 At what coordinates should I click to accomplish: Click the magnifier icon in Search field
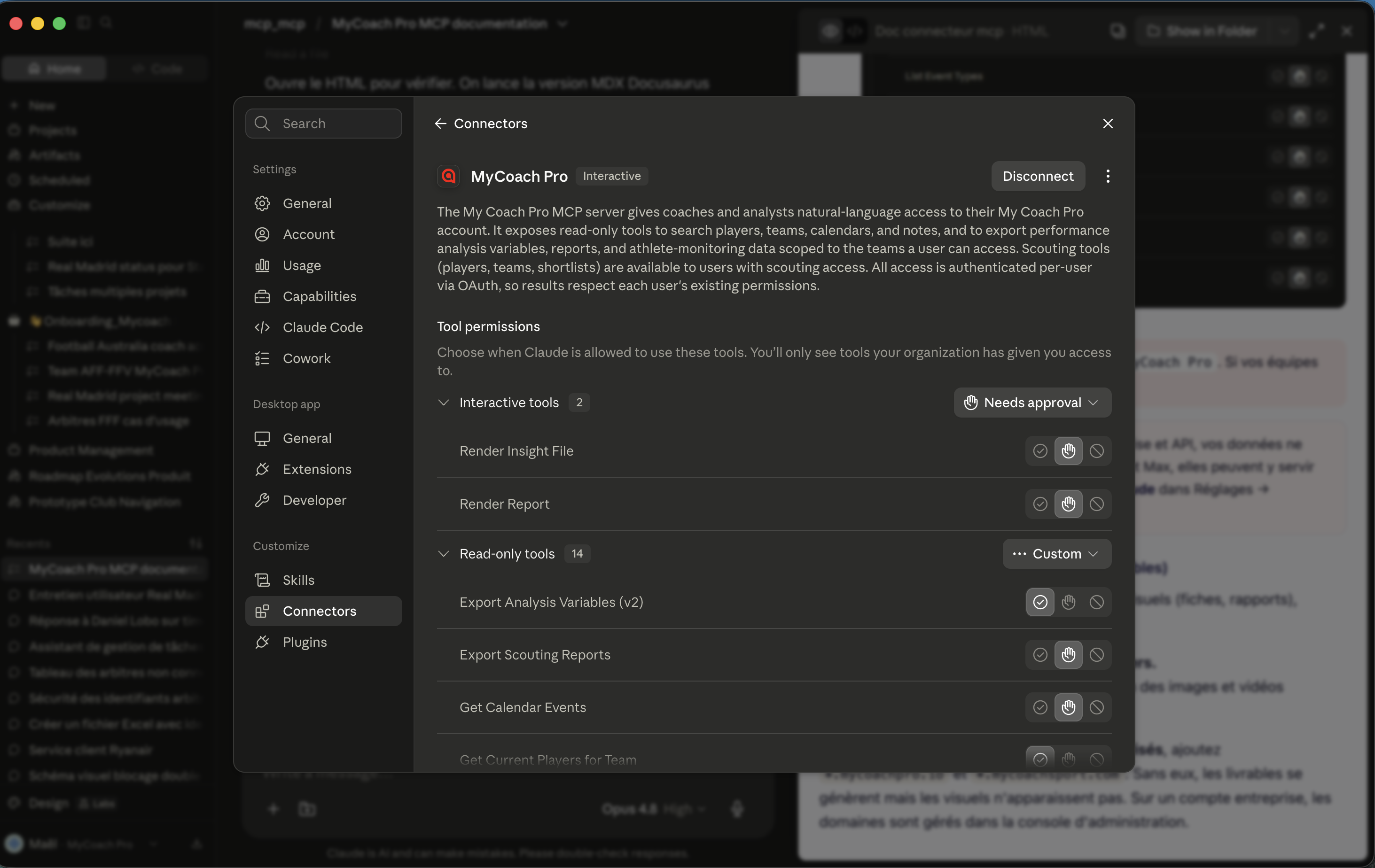tap(262, 123)
